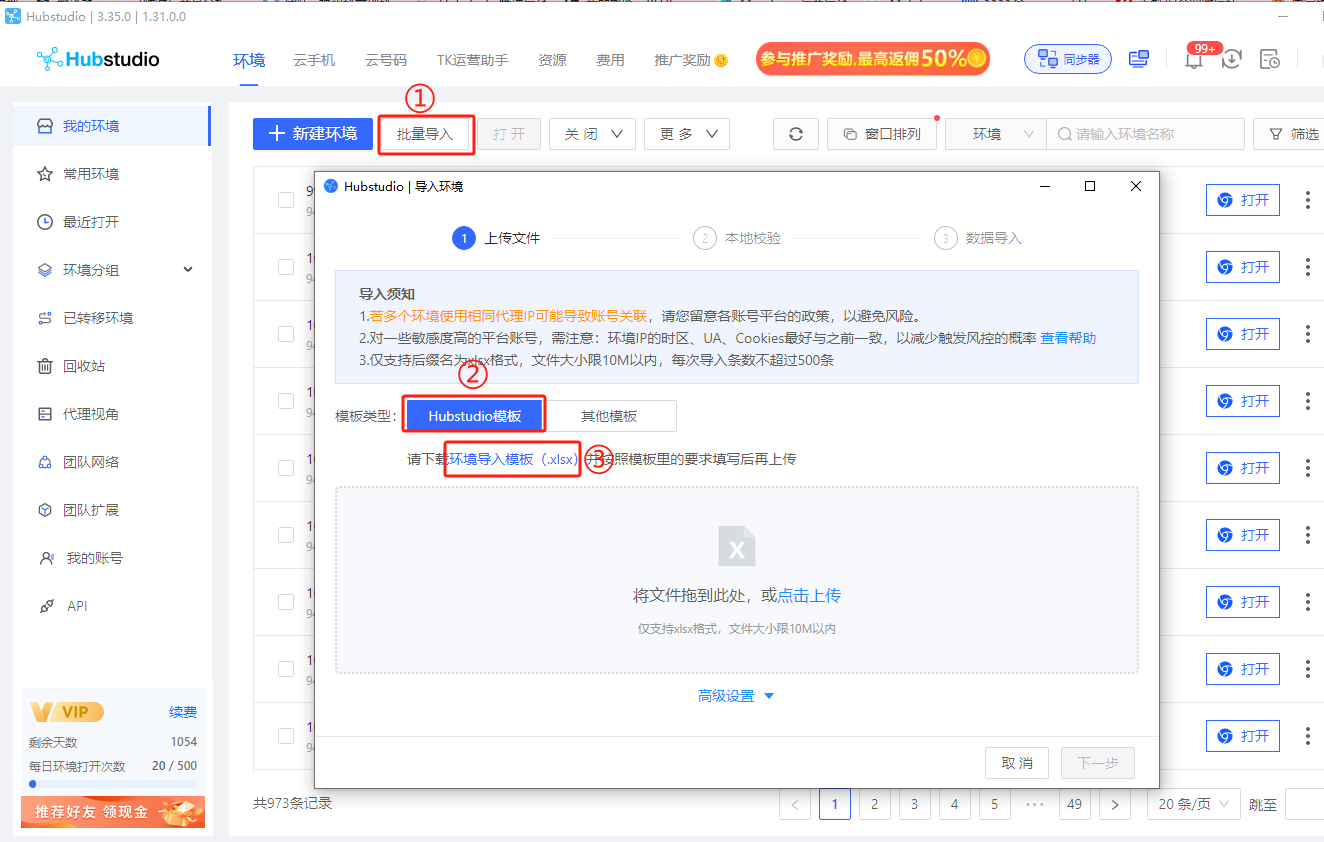Click the 跳至 page jump input
The width and height of the screenshot is (1324, 842).
pyautogui.click(x=1304, y=804)
